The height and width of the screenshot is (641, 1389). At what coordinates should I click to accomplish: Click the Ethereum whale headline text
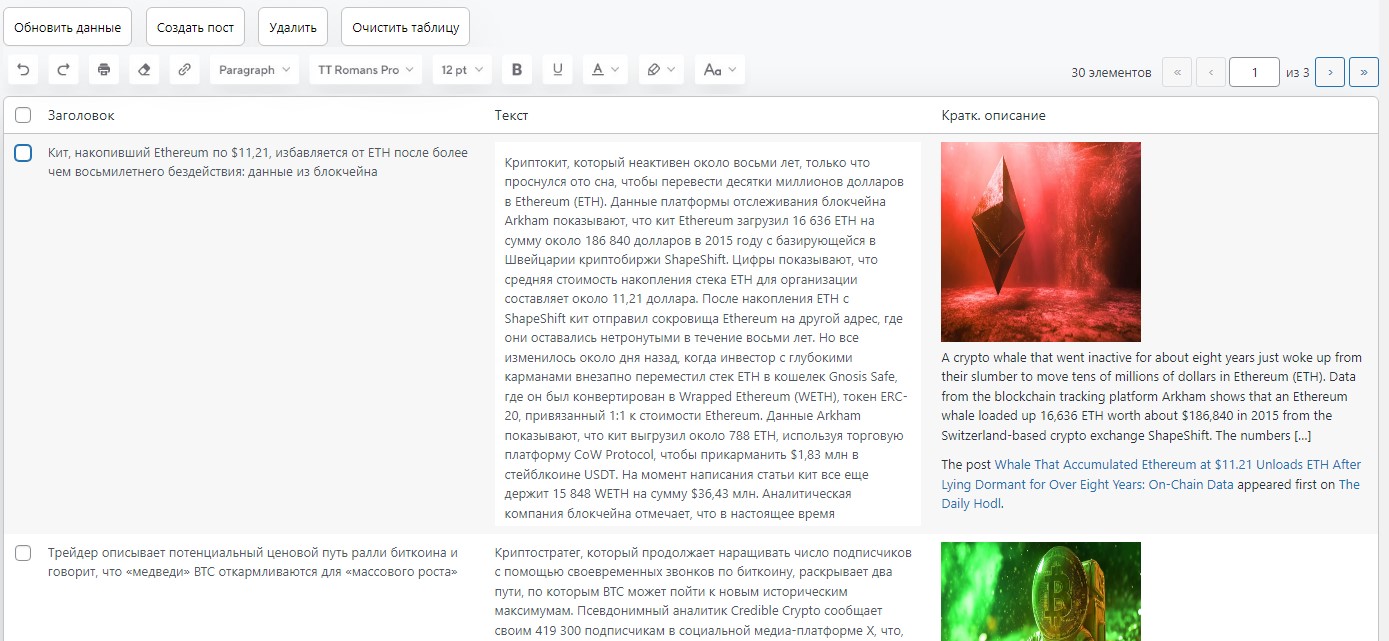tap(258, 162)
